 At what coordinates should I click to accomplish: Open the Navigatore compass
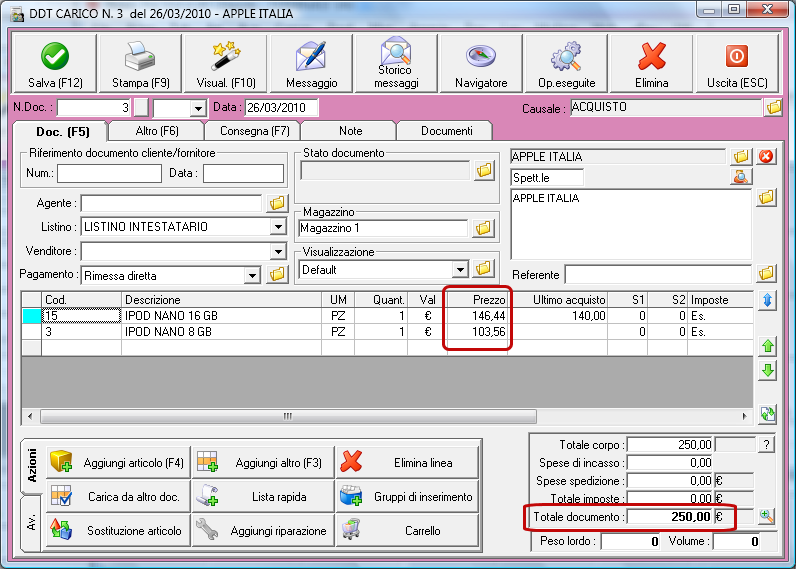pyautogui.click(x=481, y=63)
